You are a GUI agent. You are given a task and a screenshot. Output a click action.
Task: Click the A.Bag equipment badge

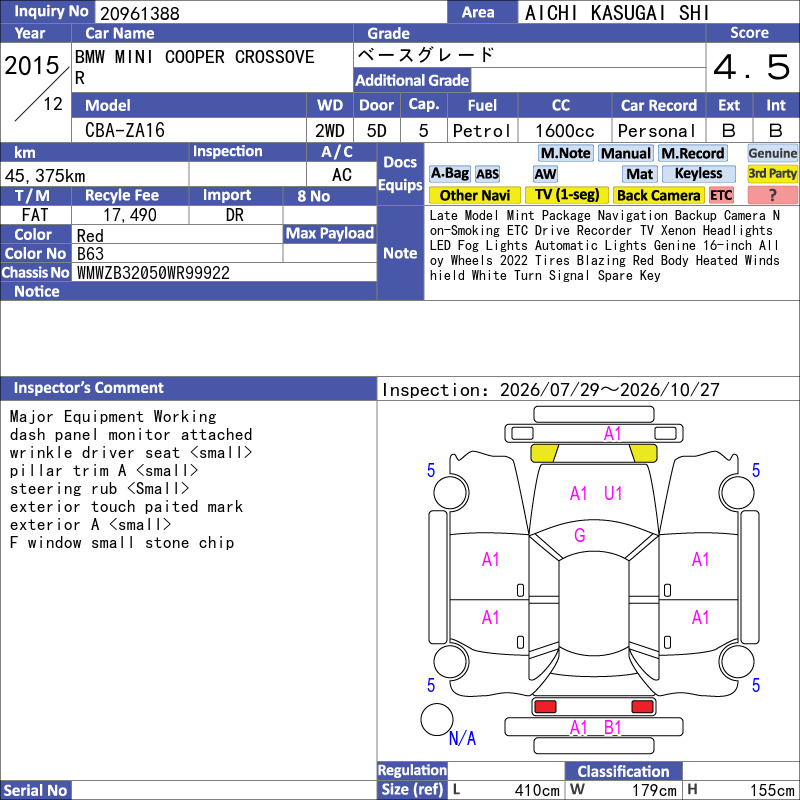point(449,173)
